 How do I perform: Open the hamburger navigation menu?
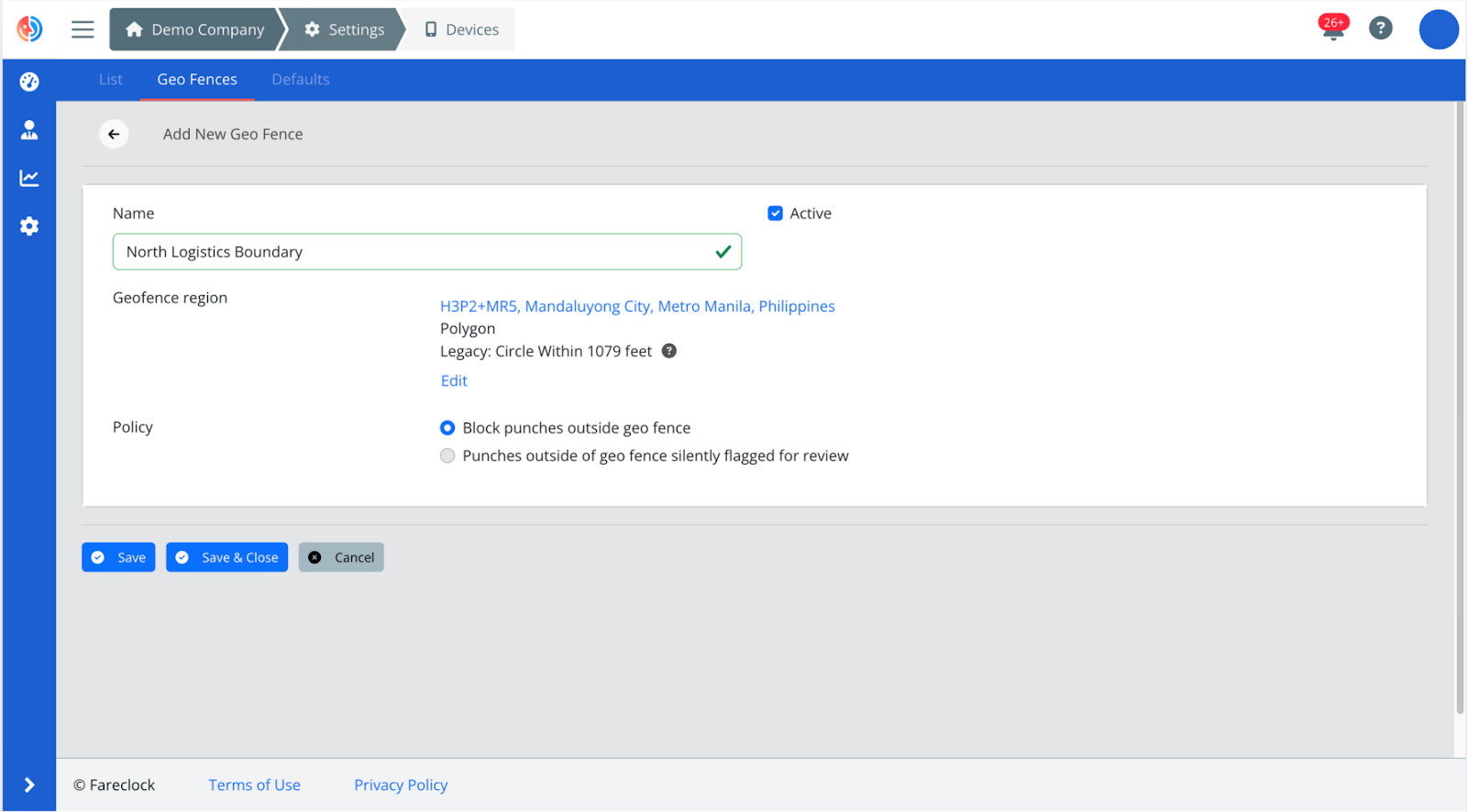tap(83, 29)
